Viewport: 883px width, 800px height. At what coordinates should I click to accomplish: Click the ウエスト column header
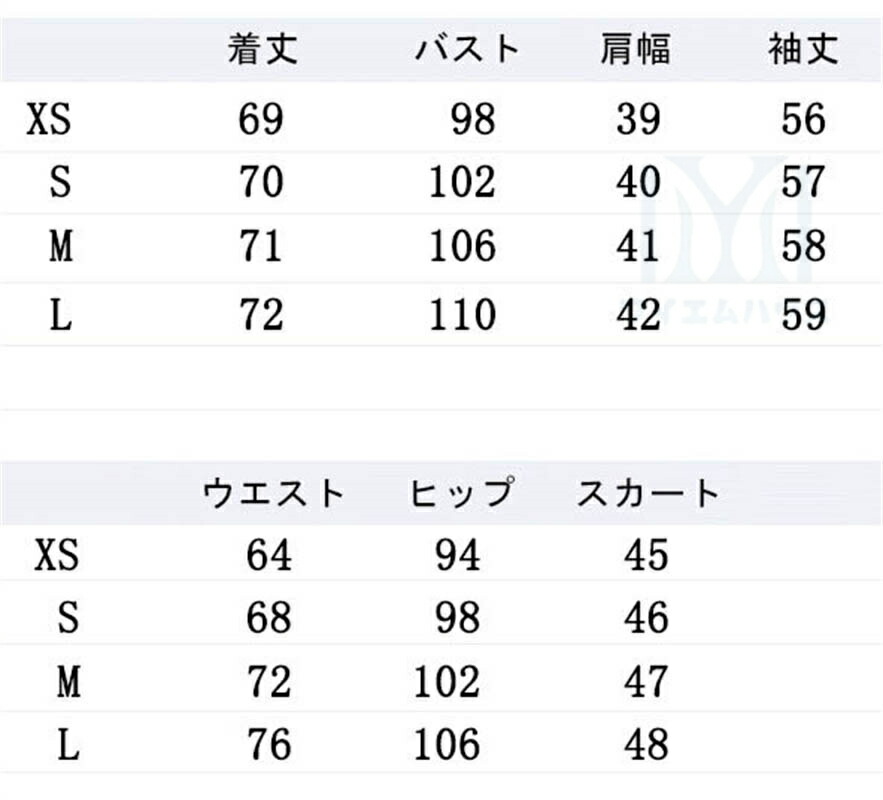pos(274,492)
